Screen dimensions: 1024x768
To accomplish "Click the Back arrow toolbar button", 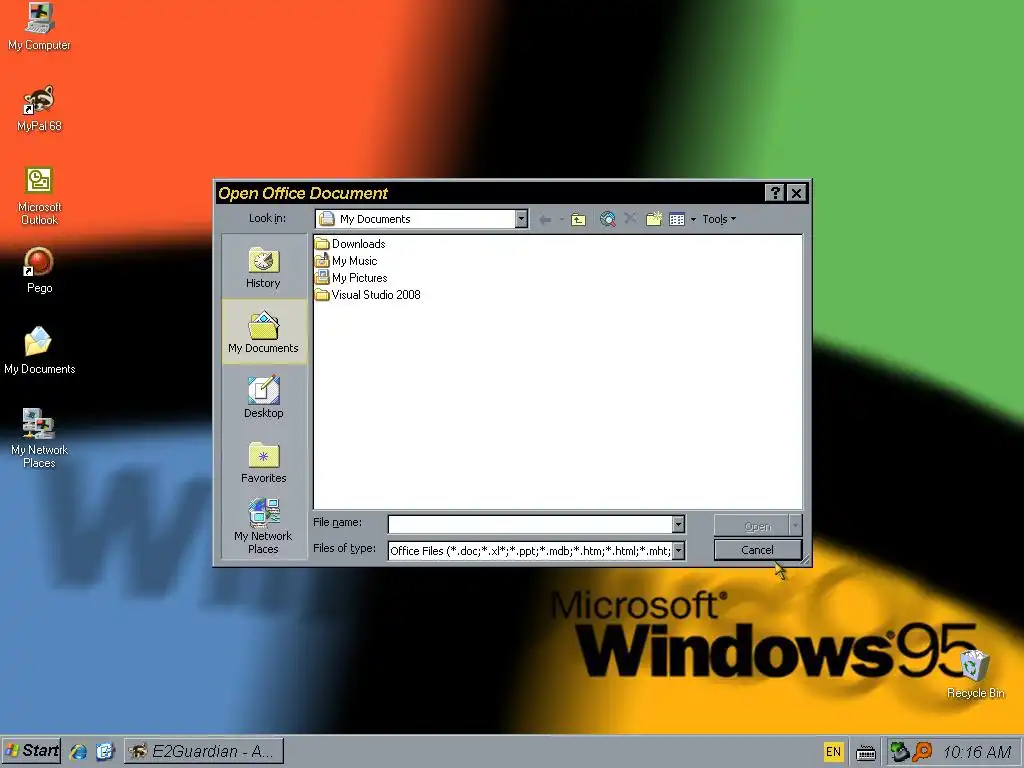I will [x=545, y=219].
